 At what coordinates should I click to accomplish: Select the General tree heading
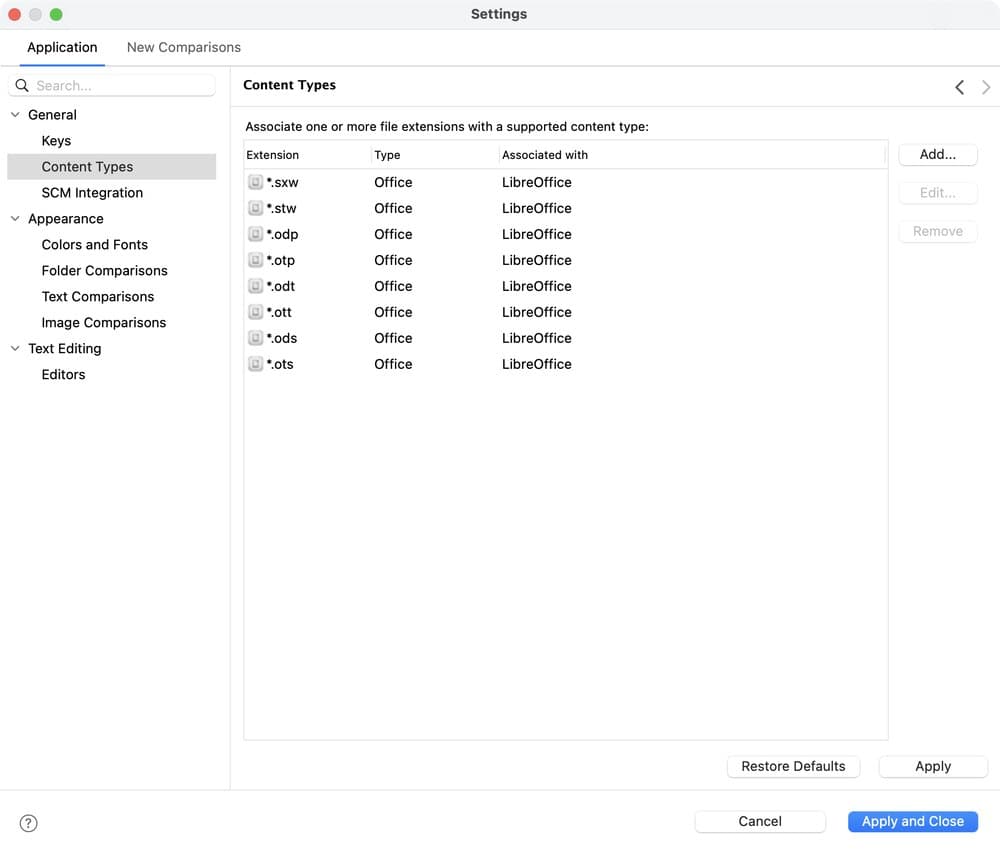[52, 115]
